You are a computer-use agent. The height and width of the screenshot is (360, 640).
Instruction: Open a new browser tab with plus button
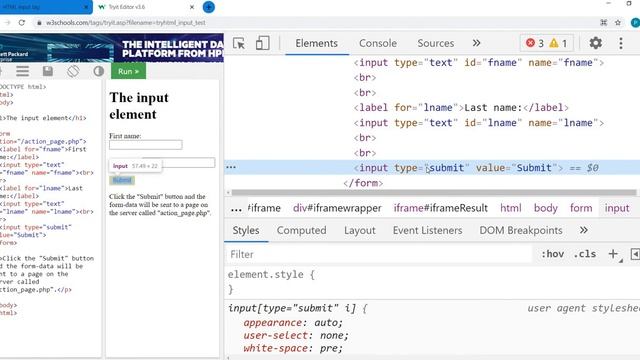coord(209,7)
